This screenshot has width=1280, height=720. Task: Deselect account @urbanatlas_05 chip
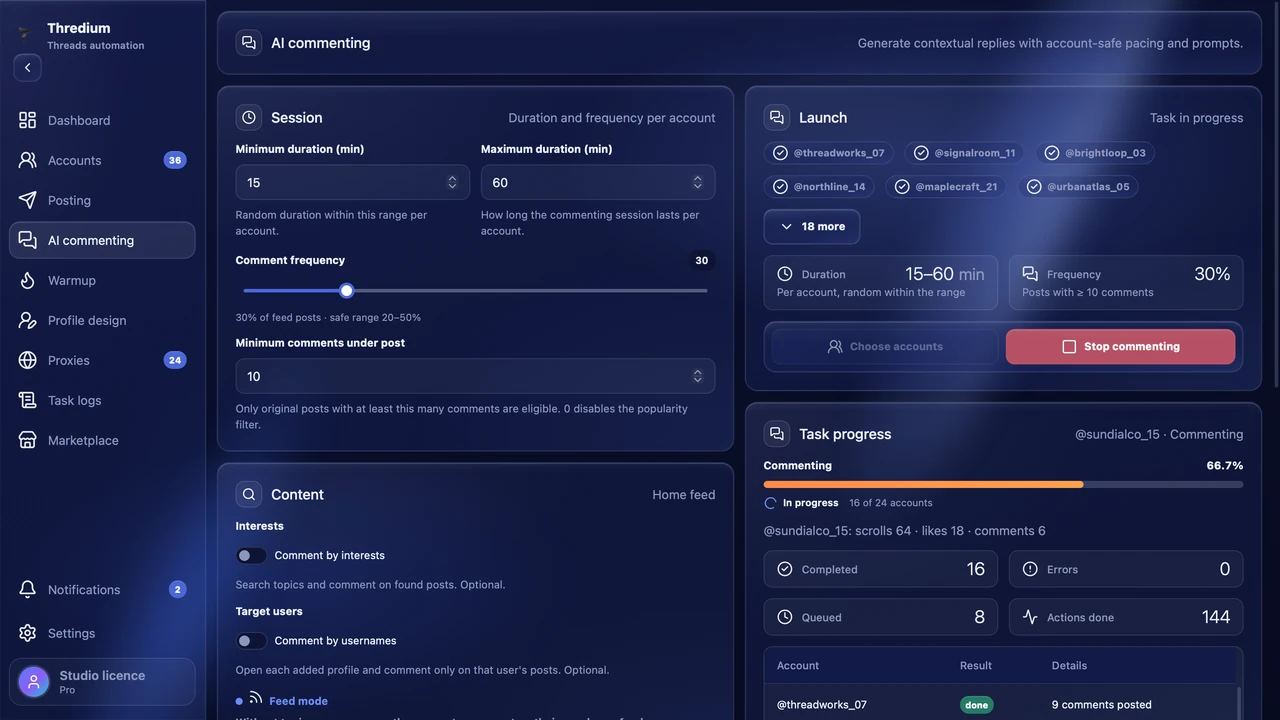1078,186
